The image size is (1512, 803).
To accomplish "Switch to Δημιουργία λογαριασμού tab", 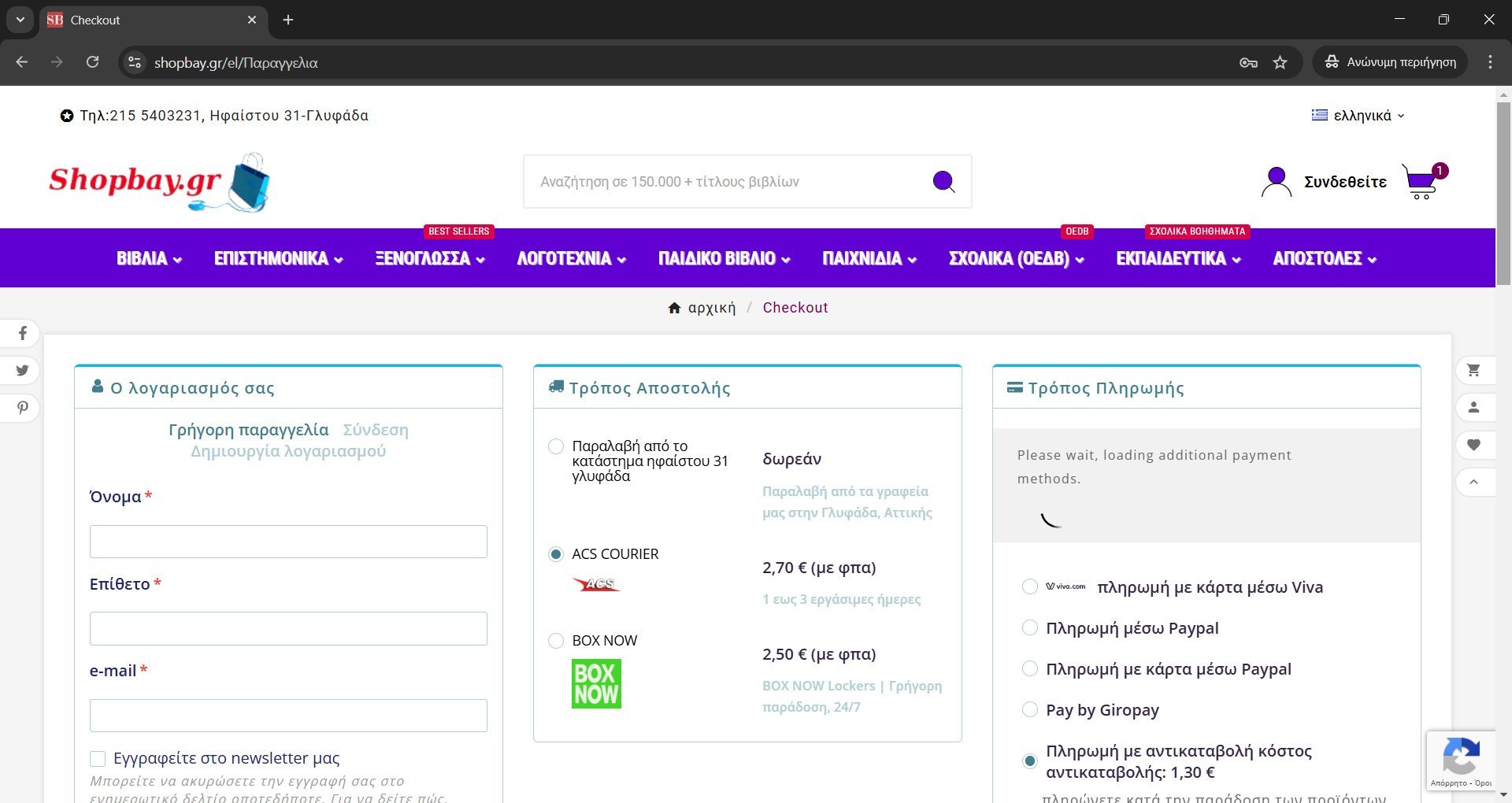I will tap(288, 451).
